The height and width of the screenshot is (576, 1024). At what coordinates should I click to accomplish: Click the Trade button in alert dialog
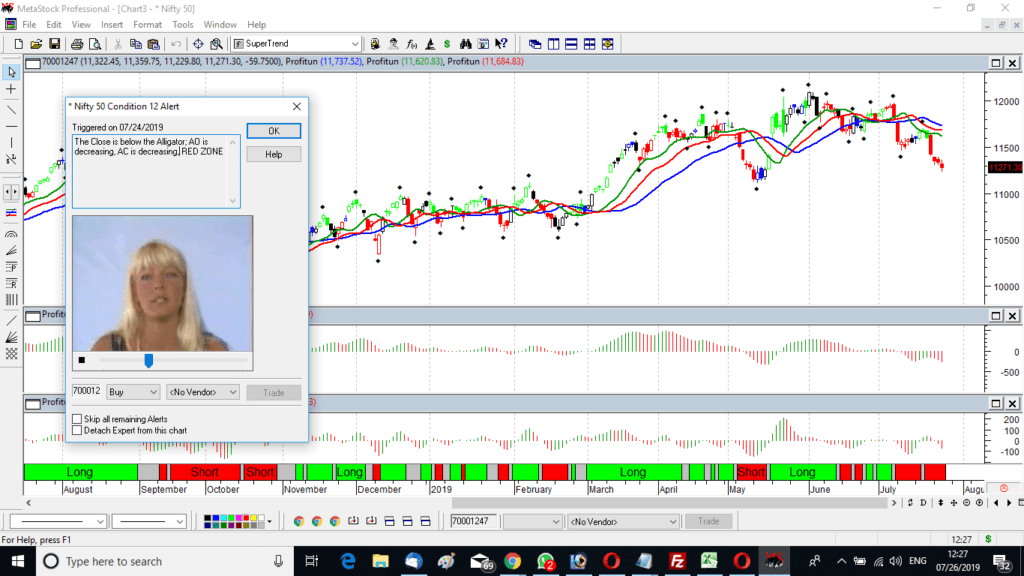click(x=274, y=392)
